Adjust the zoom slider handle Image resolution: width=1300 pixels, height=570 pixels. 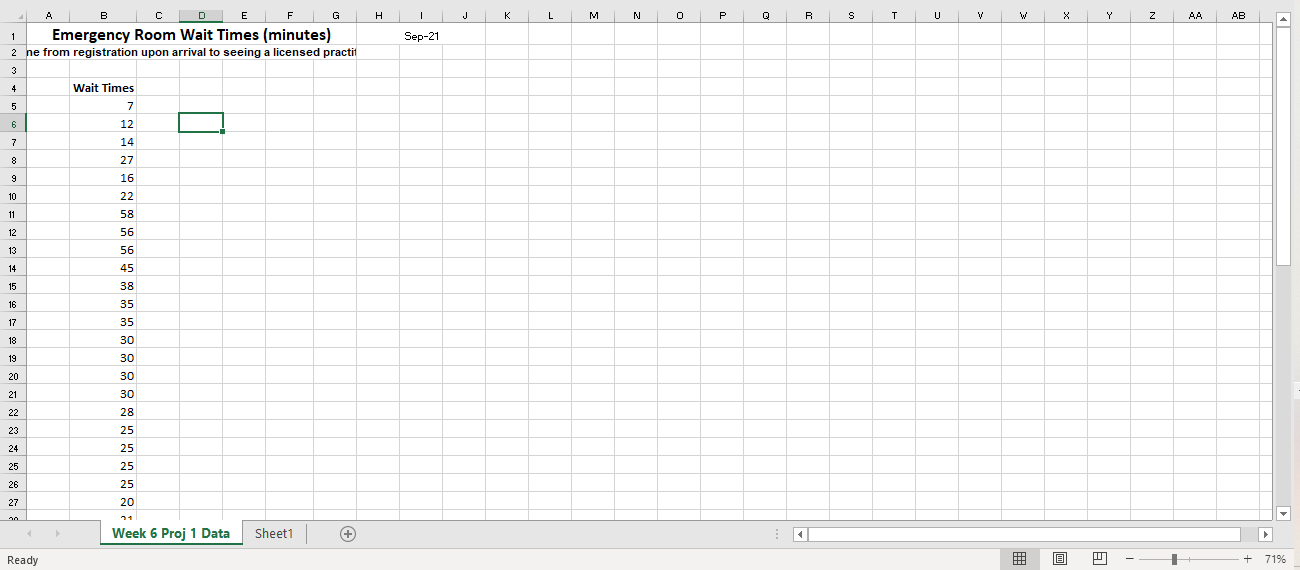click(1174, 559)
